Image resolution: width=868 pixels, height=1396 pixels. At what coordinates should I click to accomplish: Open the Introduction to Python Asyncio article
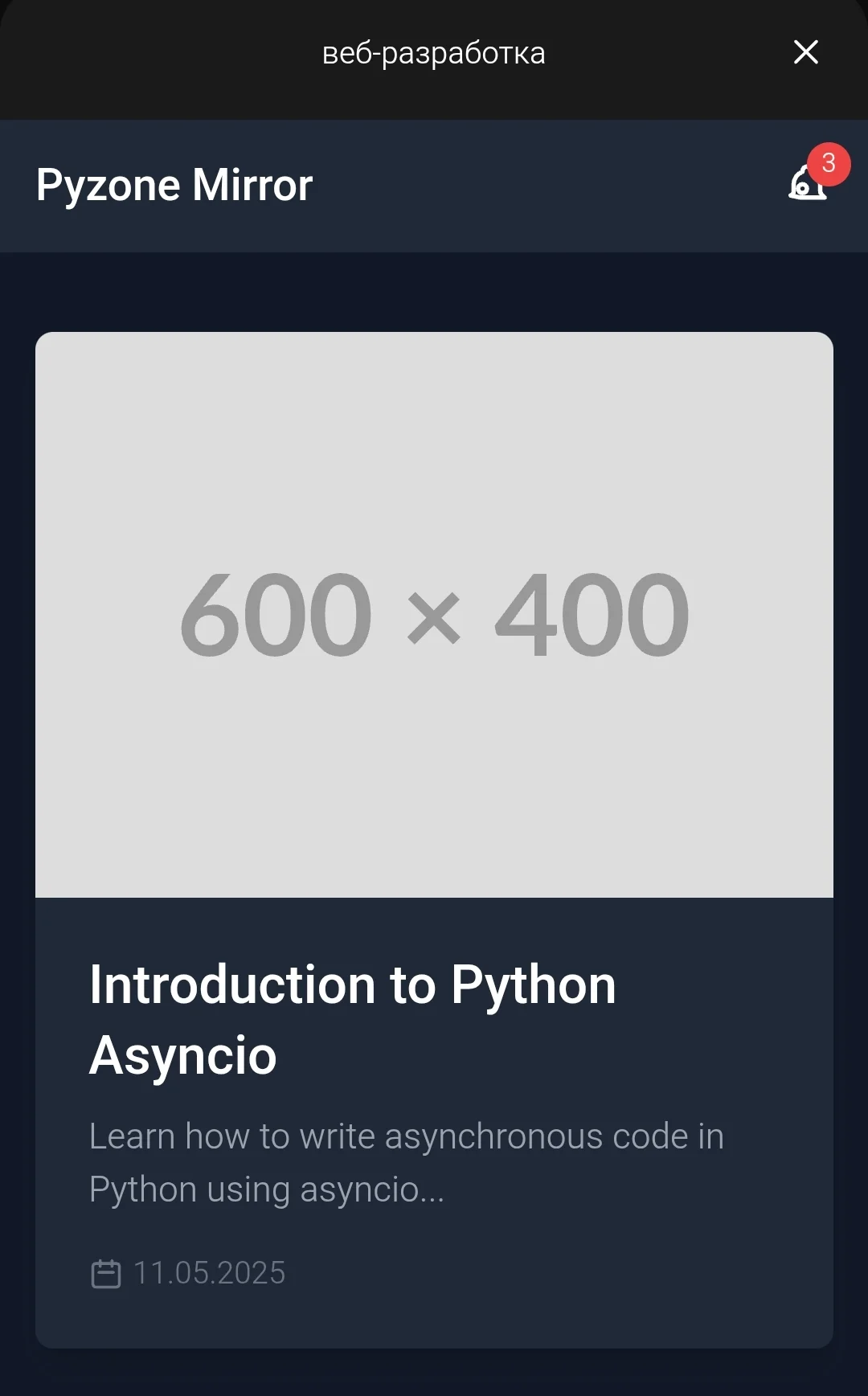click(352, 1020)
